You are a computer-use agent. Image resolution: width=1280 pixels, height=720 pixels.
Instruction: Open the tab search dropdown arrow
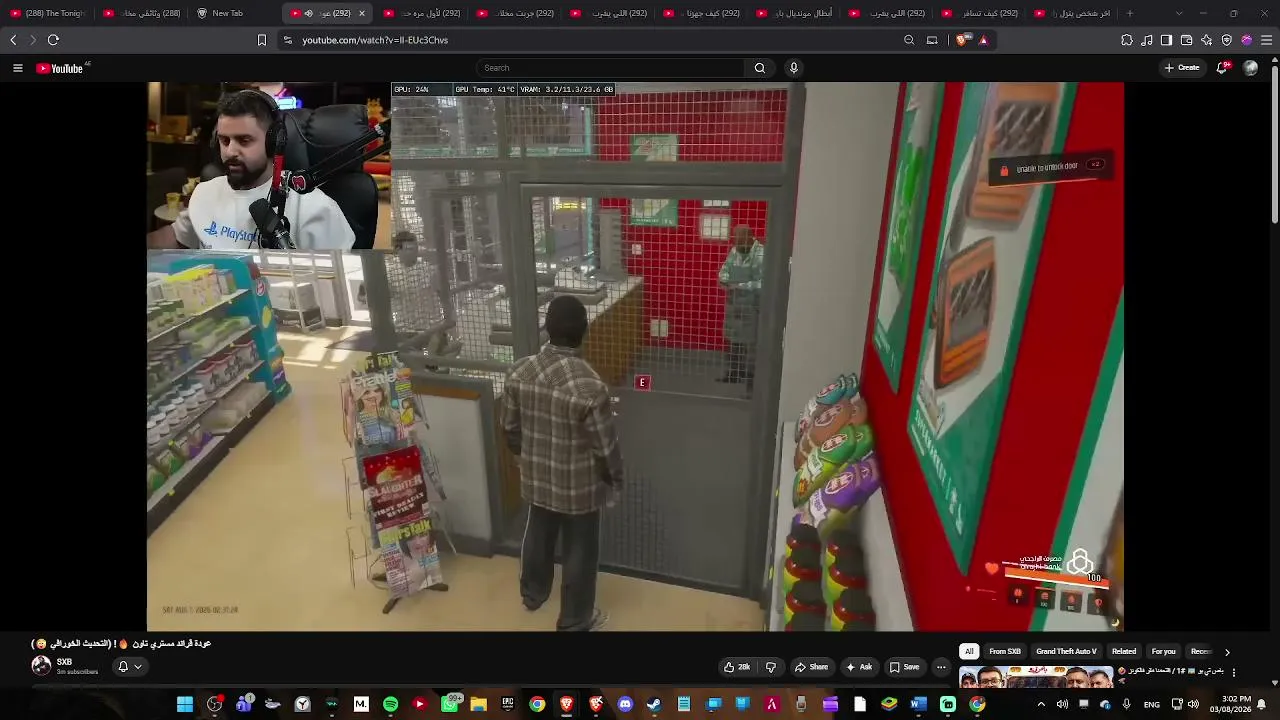[x=1179, y=13]
